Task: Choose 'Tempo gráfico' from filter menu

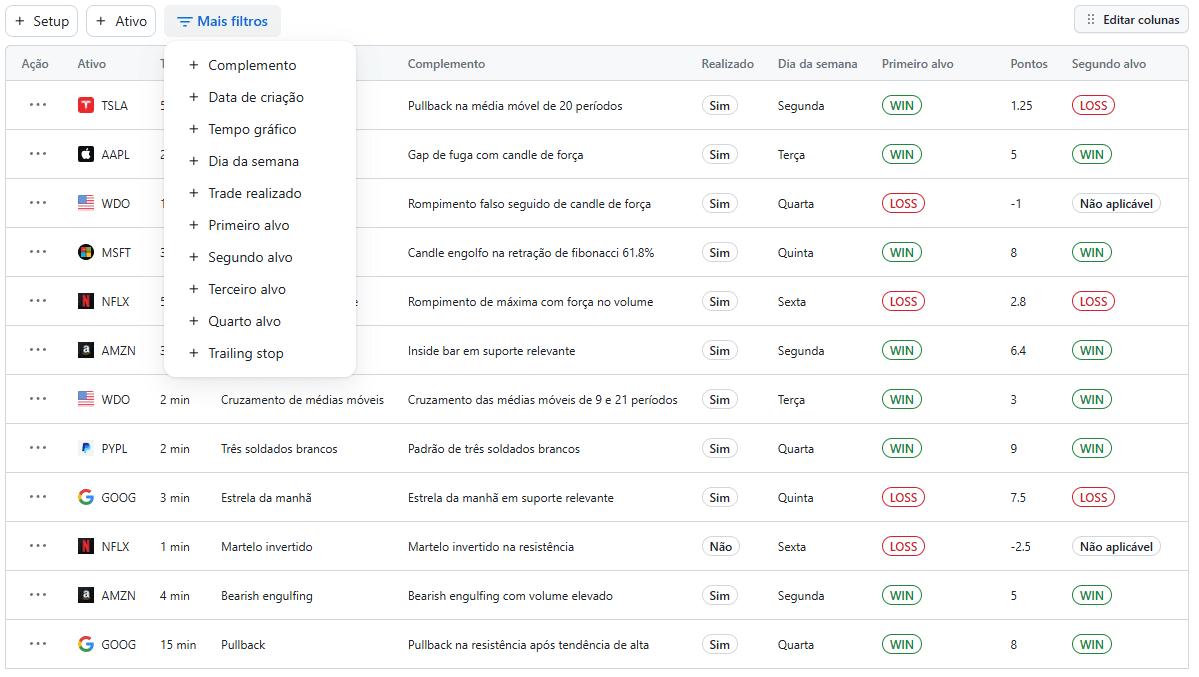Action: point(252,129)
